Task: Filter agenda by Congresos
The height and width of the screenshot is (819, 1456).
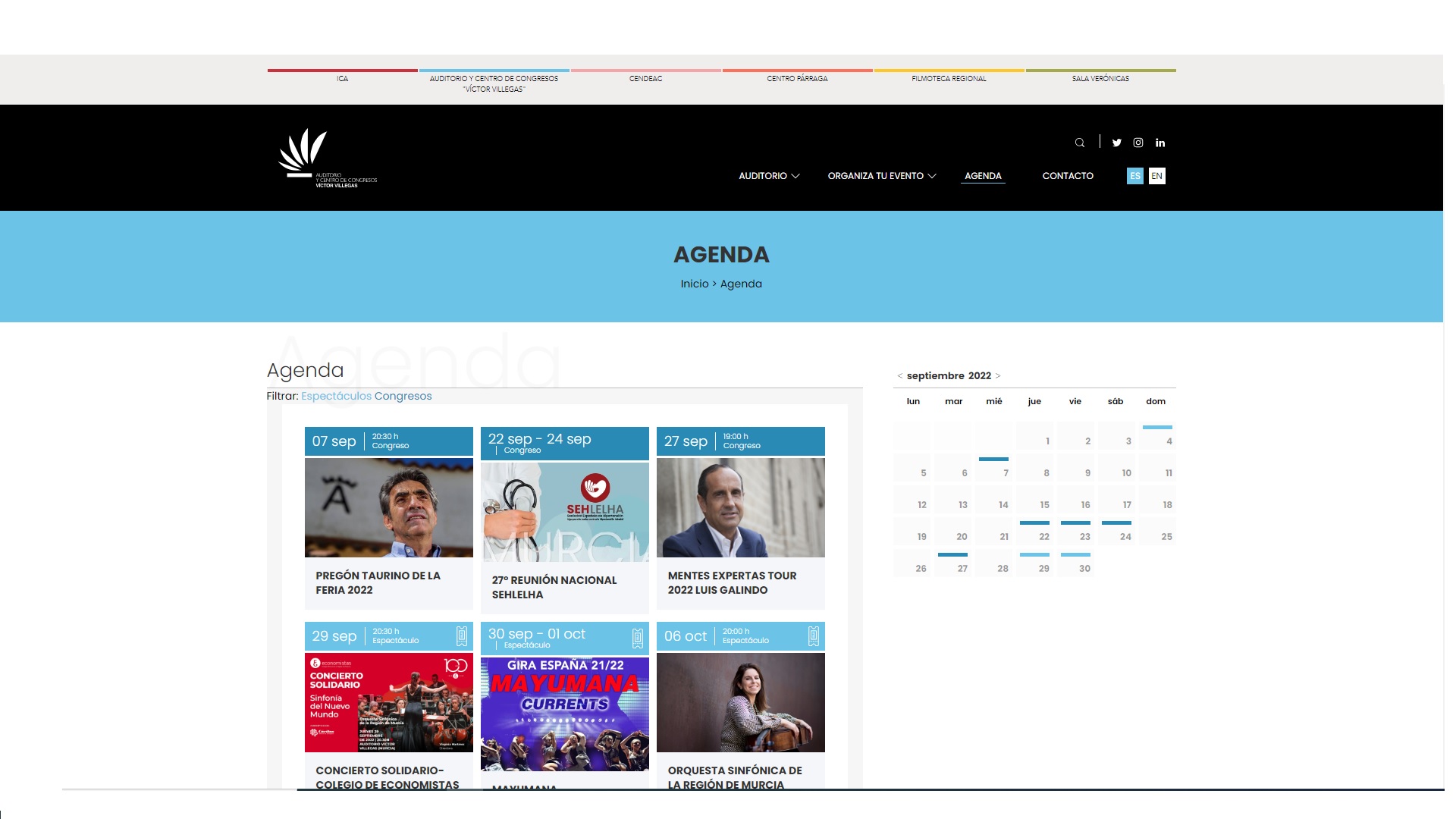Action: pyautogui.click(x=403, y=396)
